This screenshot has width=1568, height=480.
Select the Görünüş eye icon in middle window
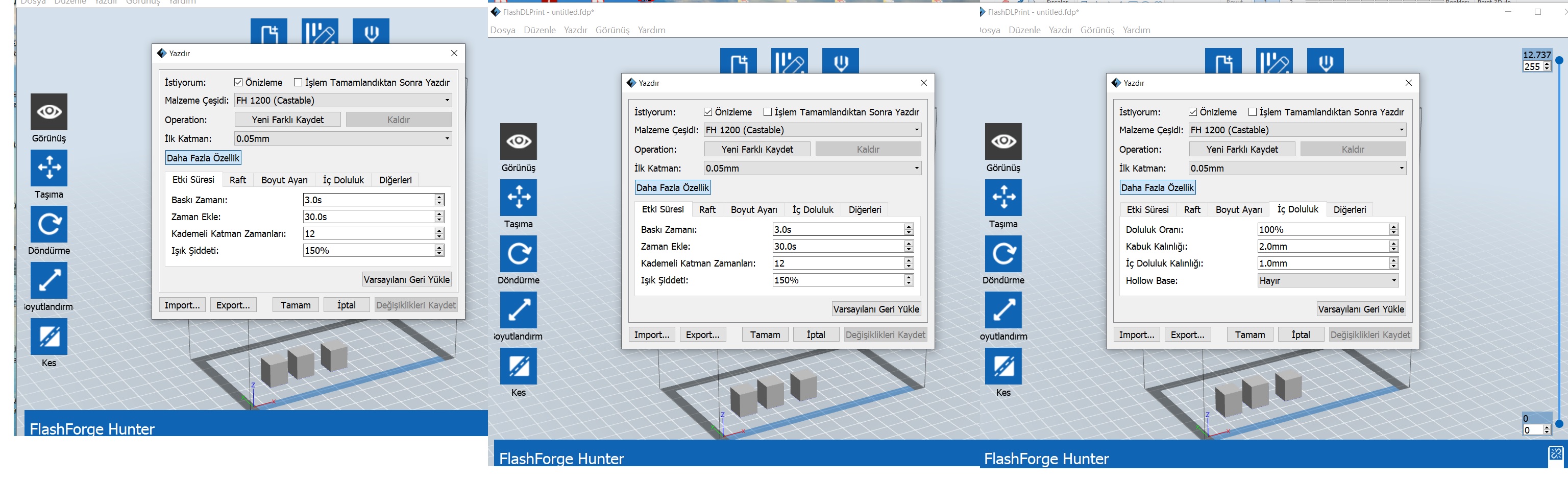(x=519, y=141)
